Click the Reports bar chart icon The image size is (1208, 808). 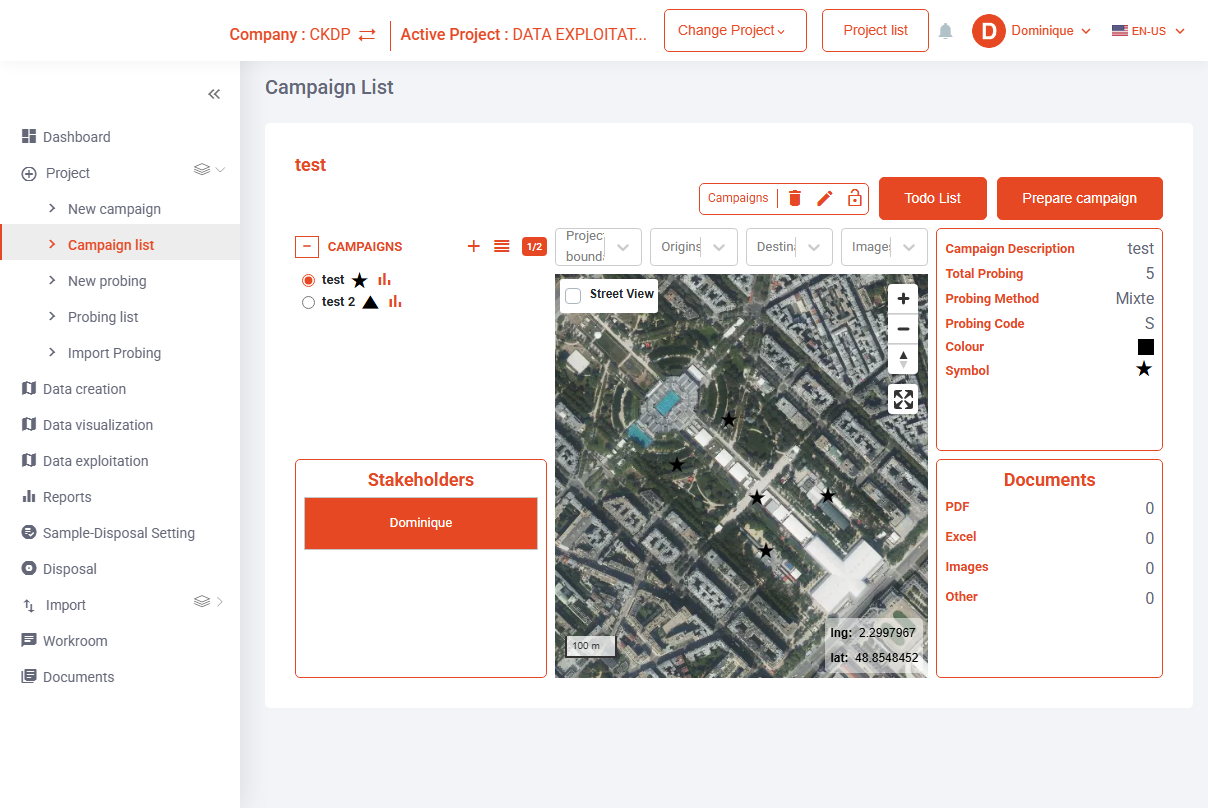tap(29, 496)
